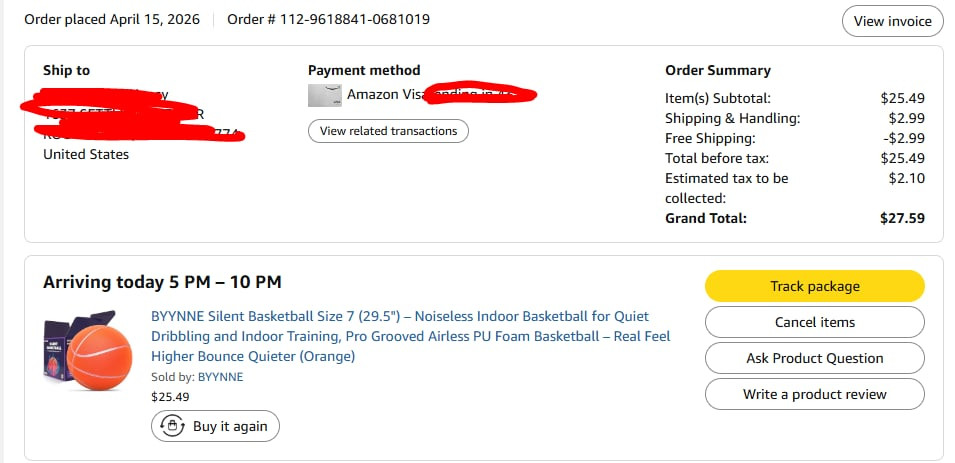Viewport: 955px width, 463px height.
Task: Click the Grand Total amount $27.59
Action: pyautogui.click(x=902, y=218)
